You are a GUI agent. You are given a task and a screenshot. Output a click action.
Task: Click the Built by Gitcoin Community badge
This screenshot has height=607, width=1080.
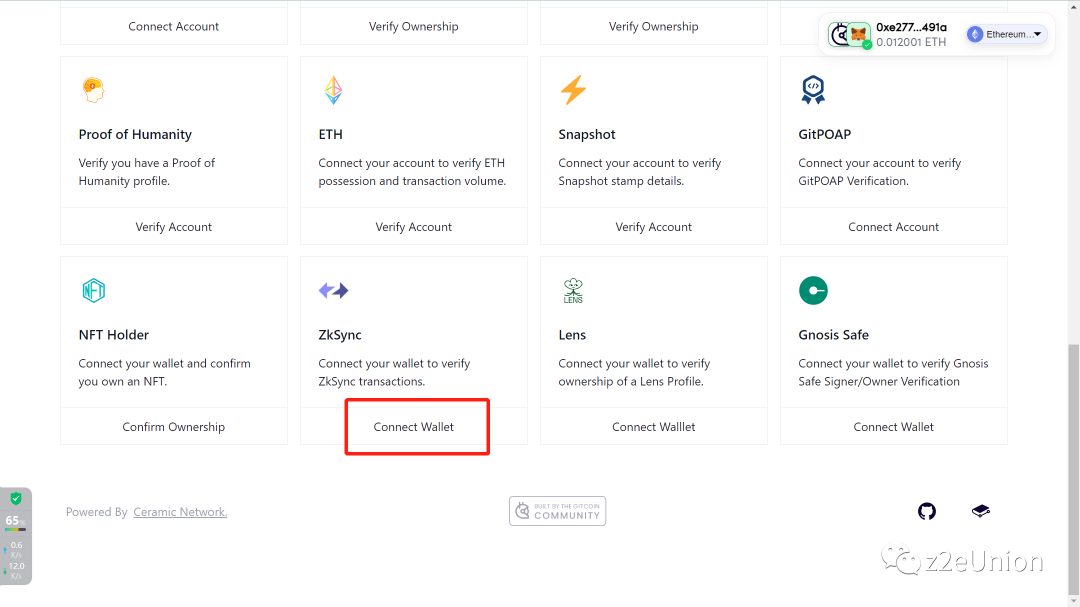click(x=557, y=511)
